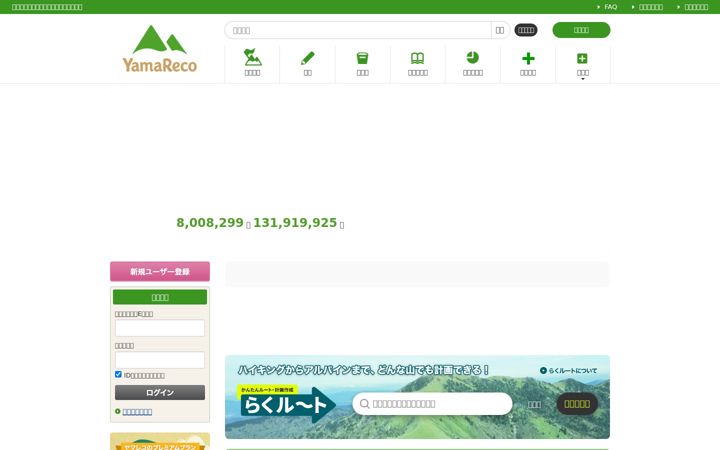Click the green pill button in the header
This screenshot has width=720, height=450.
tap(581, 30)
